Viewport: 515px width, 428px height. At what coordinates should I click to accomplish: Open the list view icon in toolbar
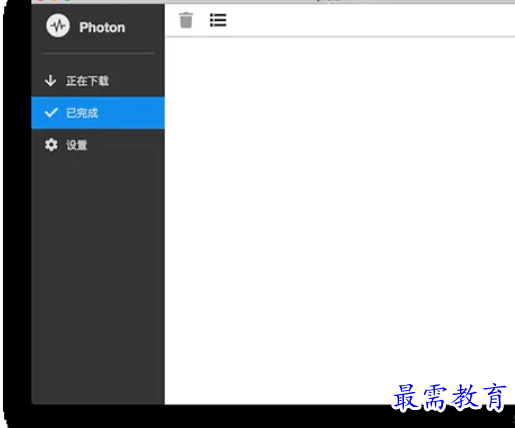tap(218, 20)
